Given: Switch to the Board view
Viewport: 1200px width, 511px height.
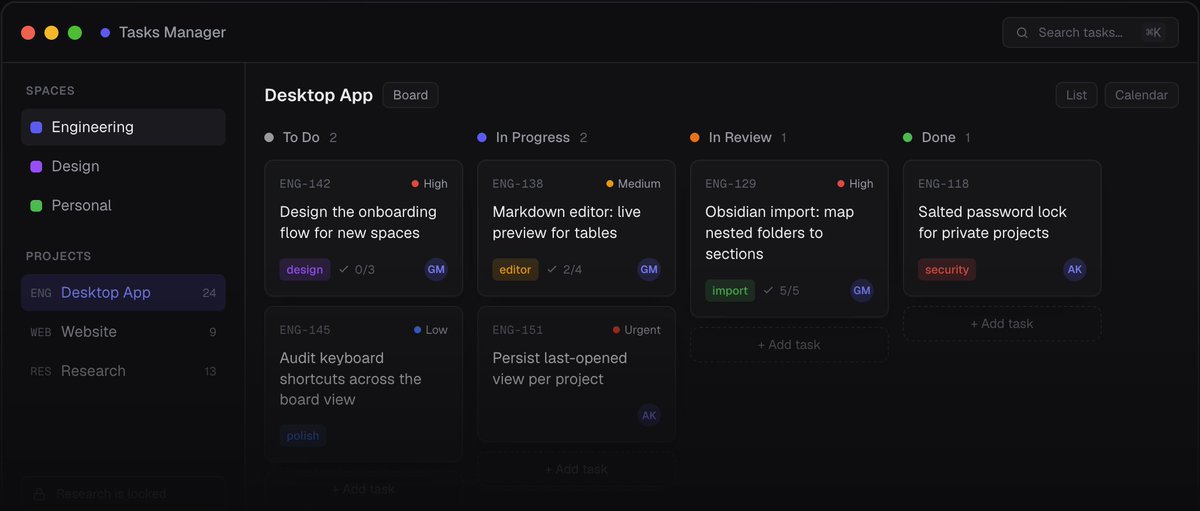Looking at the screenshot, I should pos(410,95).
